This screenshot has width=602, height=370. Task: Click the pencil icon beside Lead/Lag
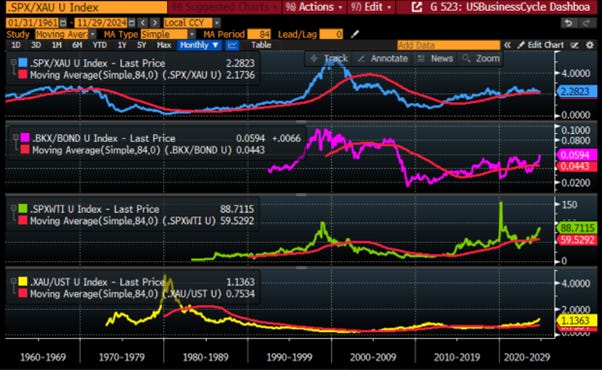[x=355, y=34]
